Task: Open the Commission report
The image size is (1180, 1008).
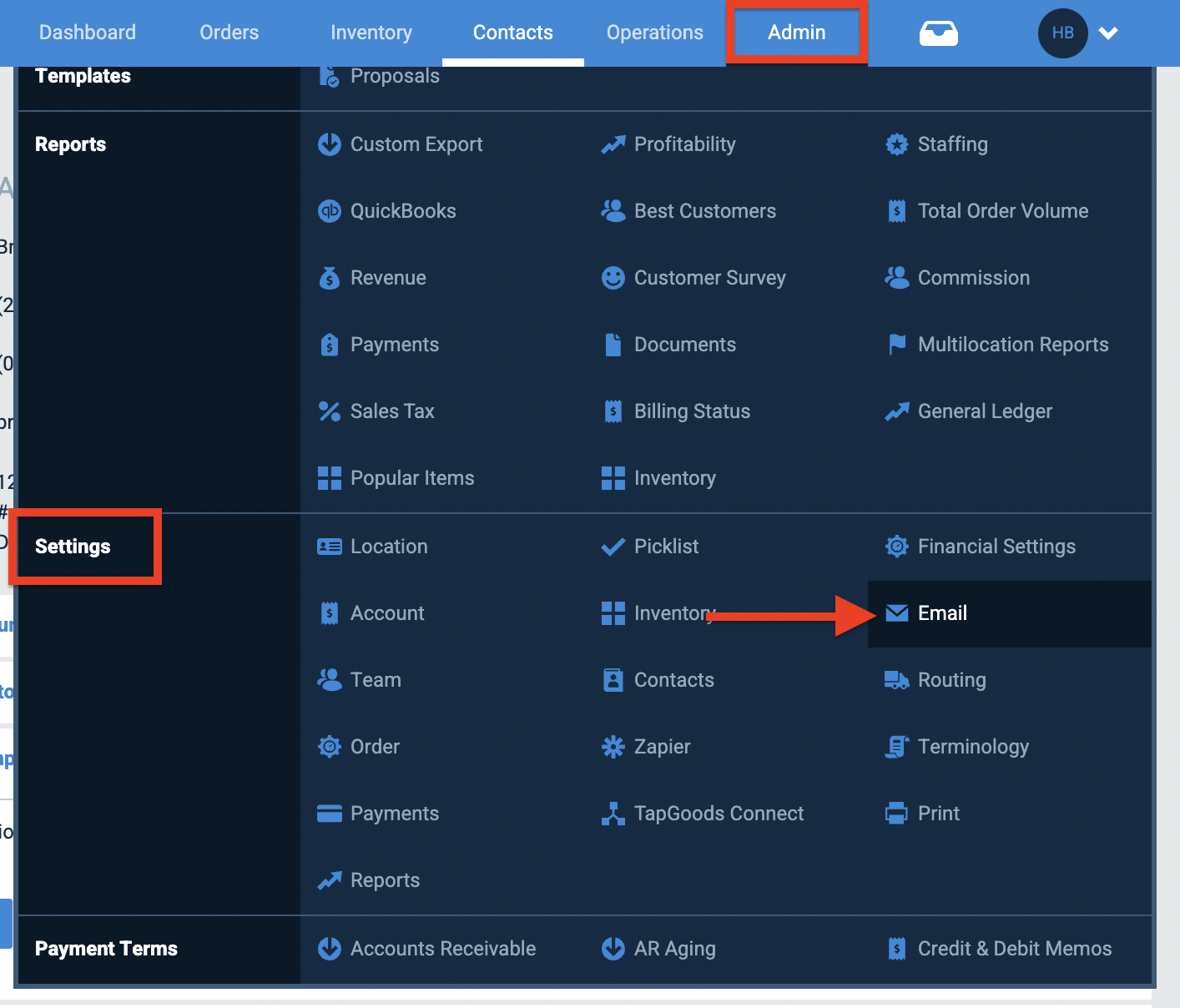Action: [974, 278]
